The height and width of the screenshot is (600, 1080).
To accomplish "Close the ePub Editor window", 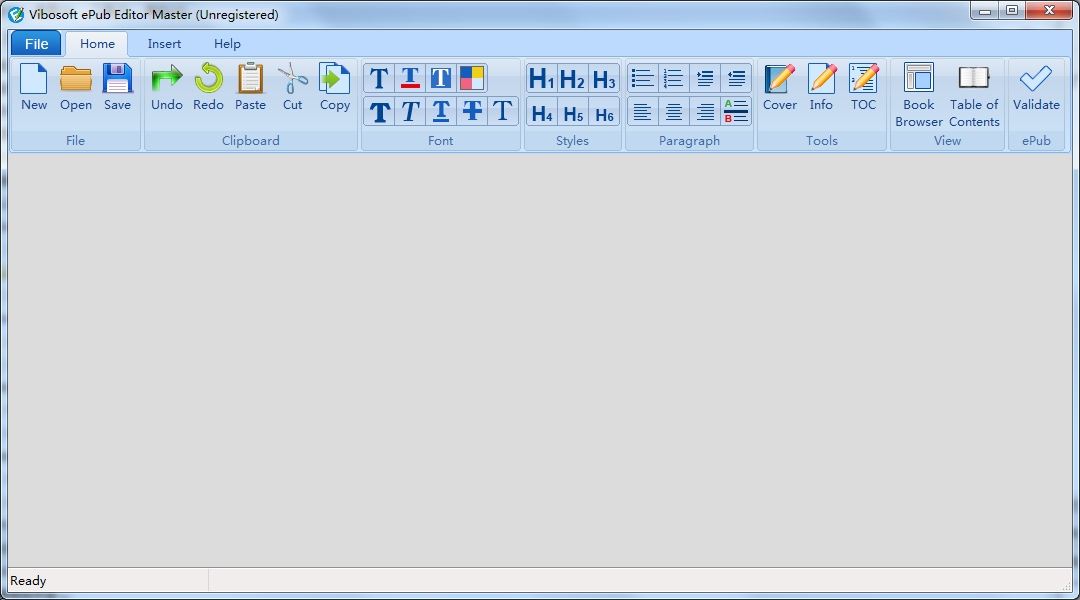I will pyautogui.click(x=1049, y=10).
